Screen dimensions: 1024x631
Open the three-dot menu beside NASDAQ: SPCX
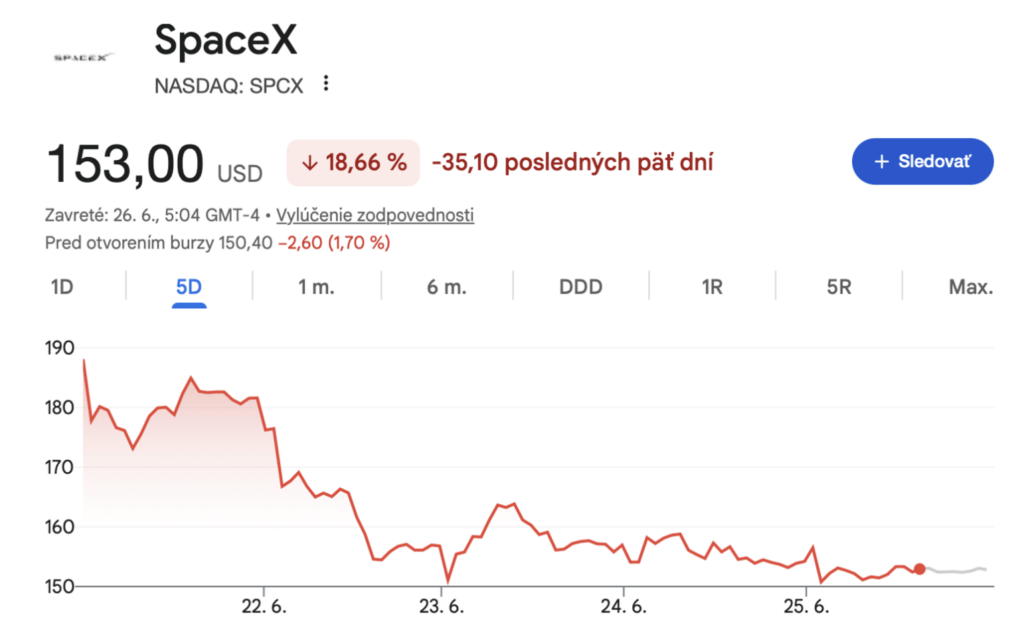(325, 84)
